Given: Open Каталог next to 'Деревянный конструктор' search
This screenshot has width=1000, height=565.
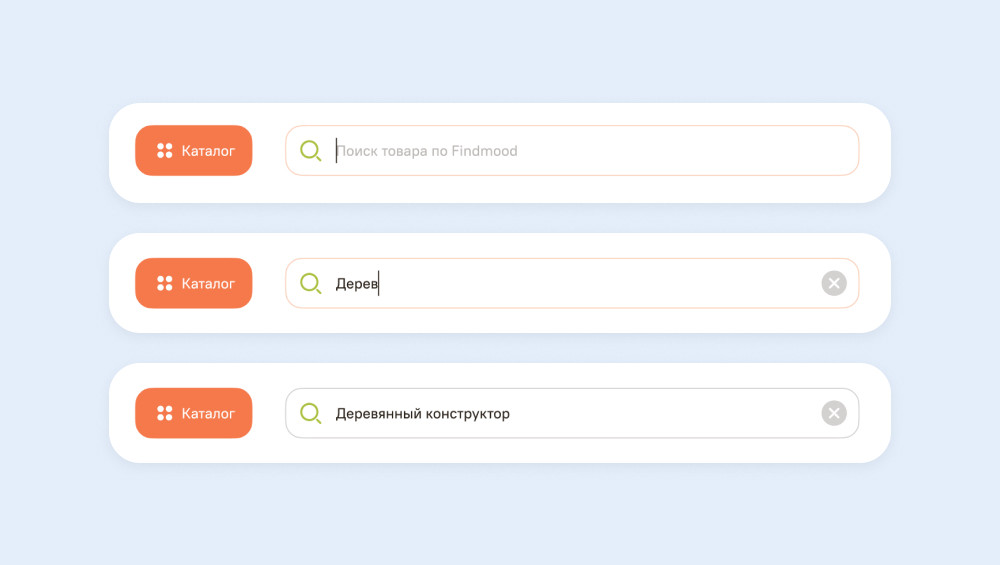Looking at the screenshot, I should (x=194, y=413).
